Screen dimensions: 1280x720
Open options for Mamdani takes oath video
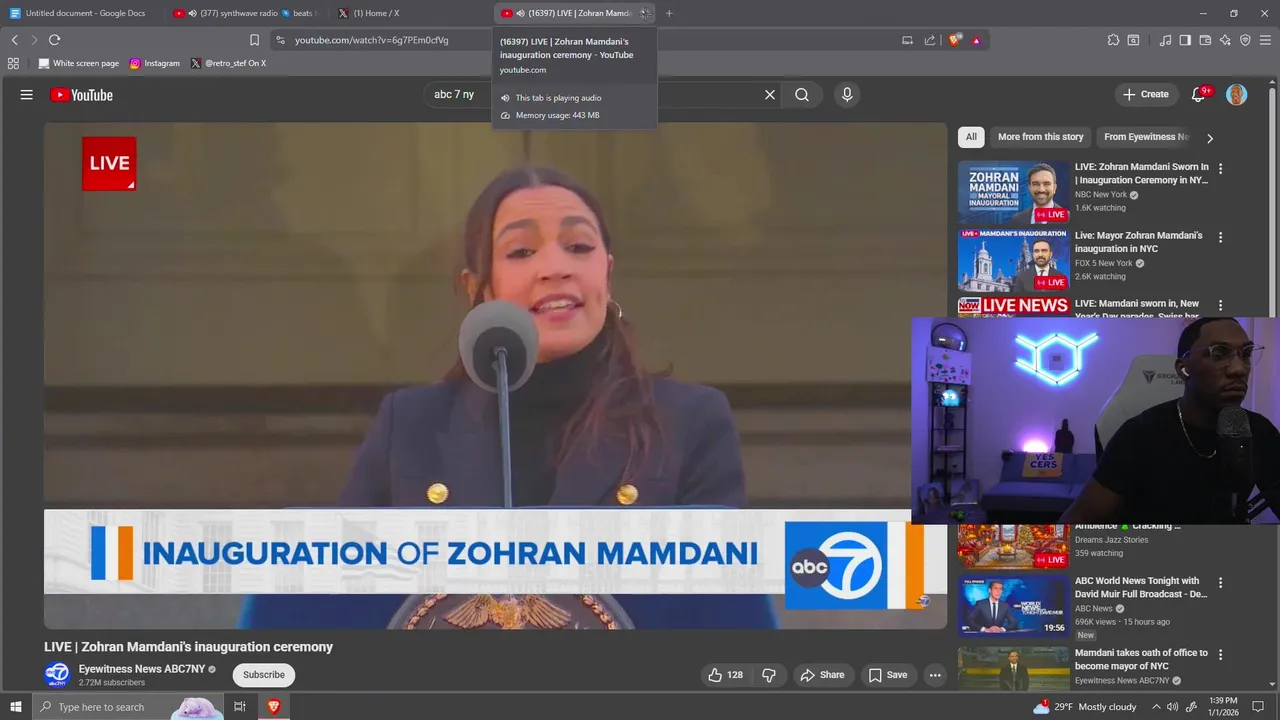(x=1220, y=654)
